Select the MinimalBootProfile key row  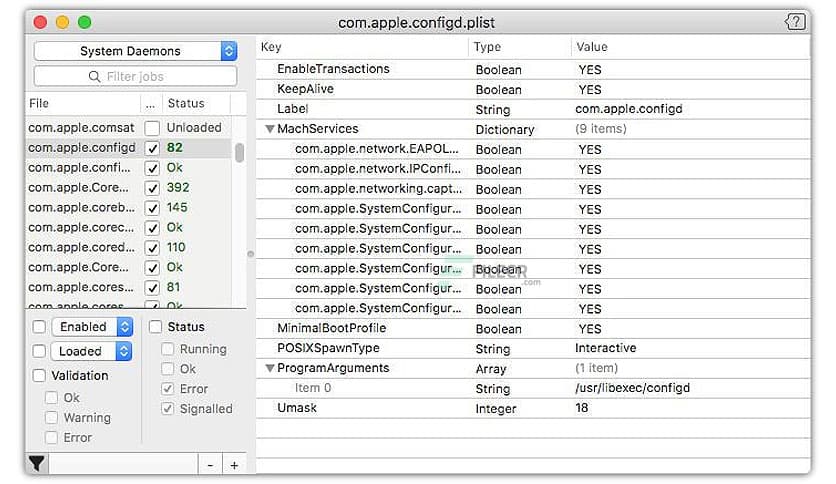(x=533, y=328)
